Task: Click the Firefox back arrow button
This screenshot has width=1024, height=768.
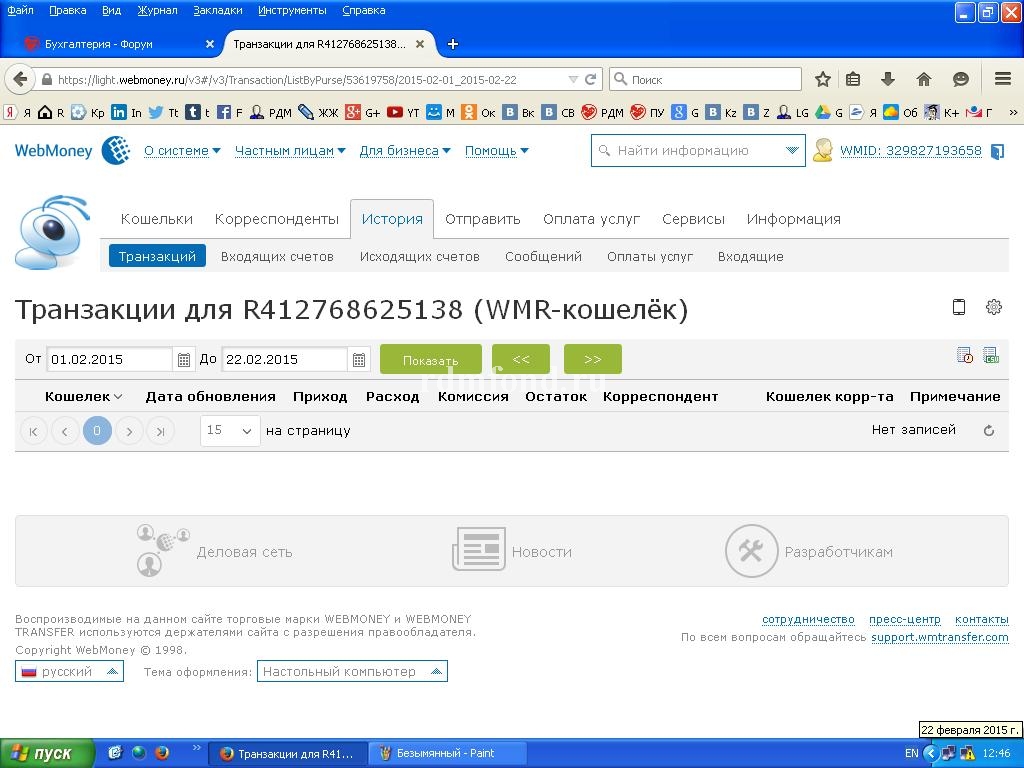Action: tap(20, 80)
